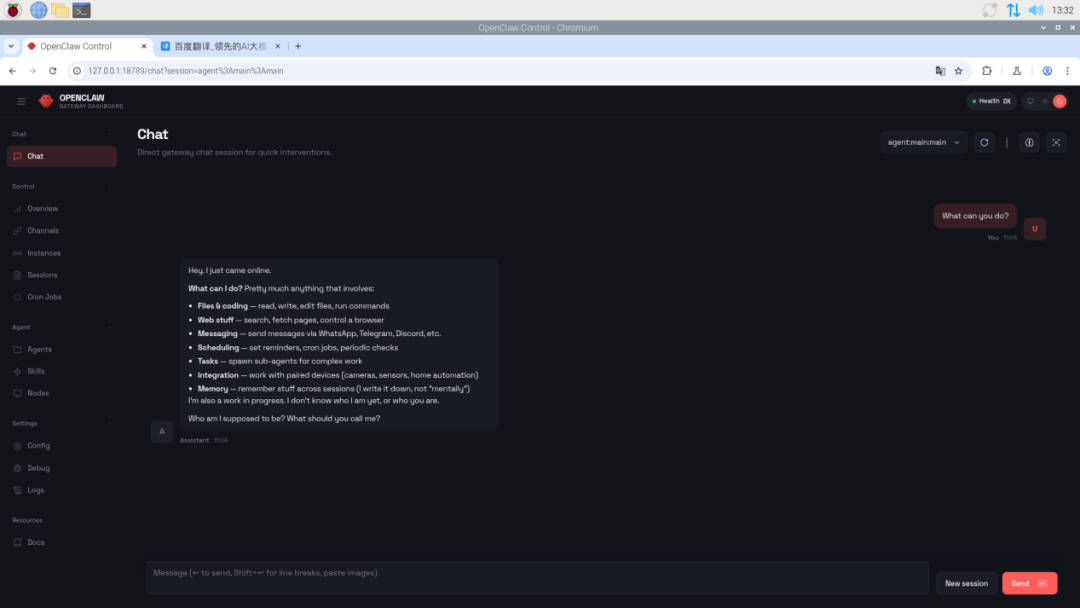
Task: Open the Cron Jobs page
Action: click(62, 297)
